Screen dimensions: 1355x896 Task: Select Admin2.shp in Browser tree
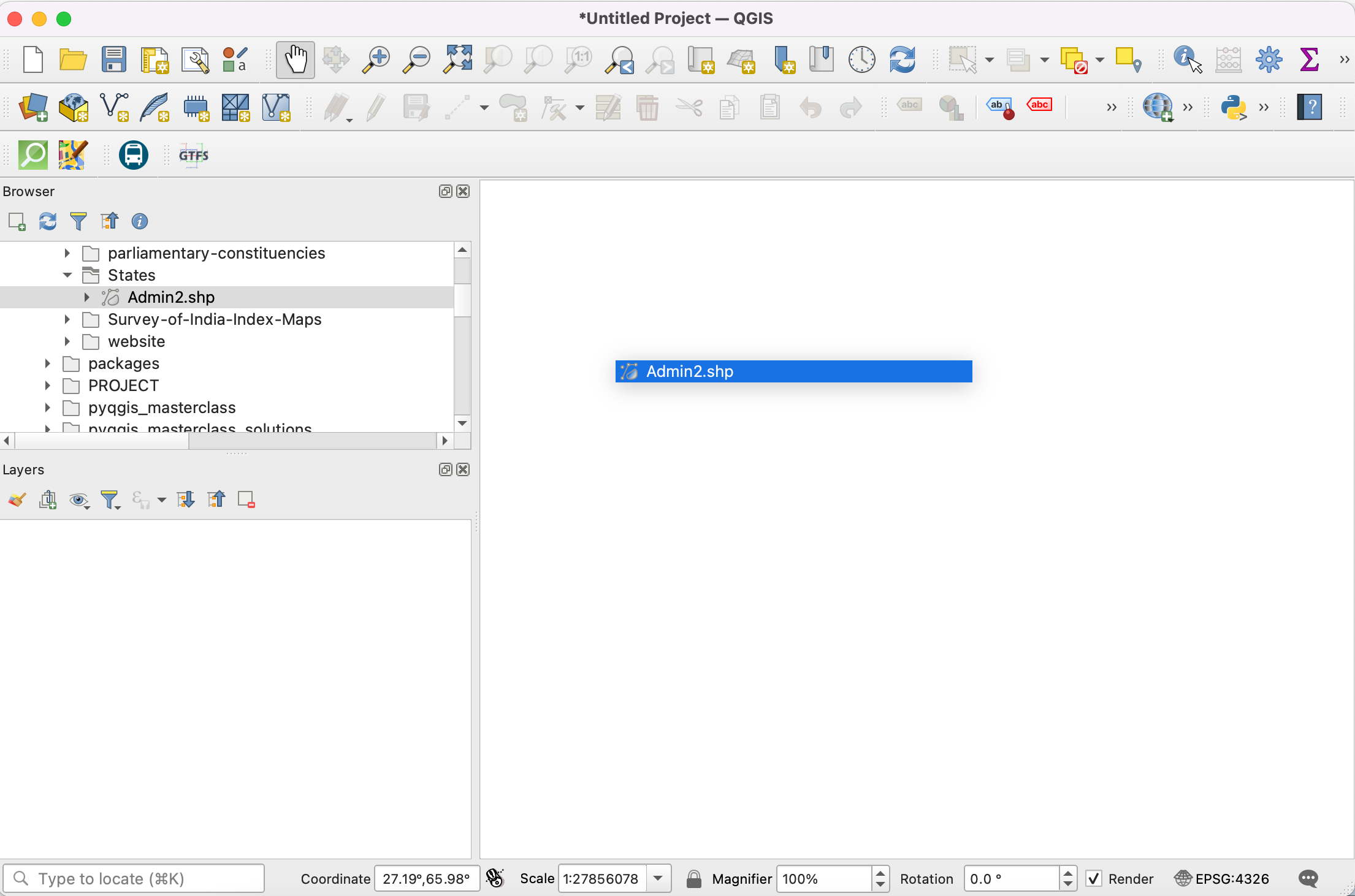coord(171,297)
